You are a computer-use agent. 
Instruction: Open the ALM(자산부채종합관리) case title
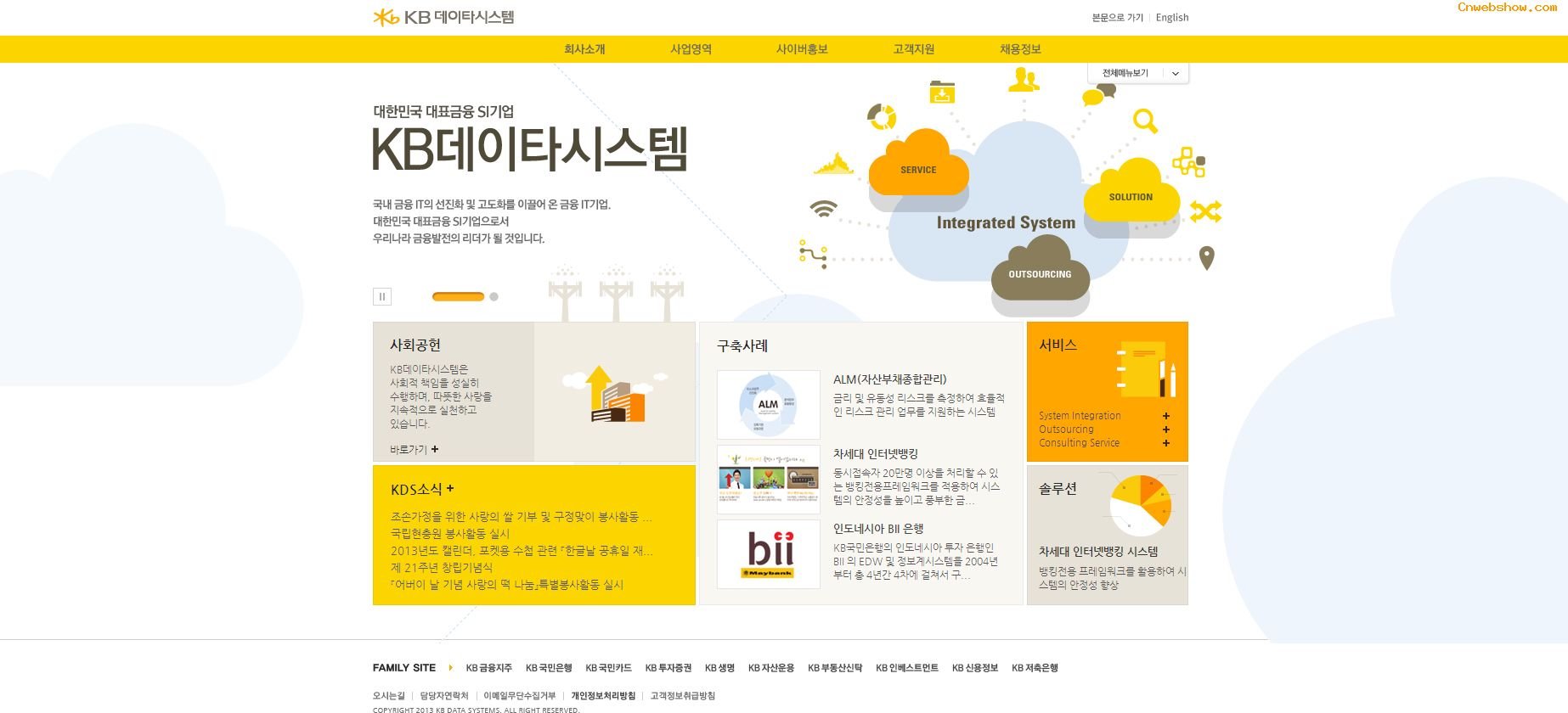coord(889,379)
